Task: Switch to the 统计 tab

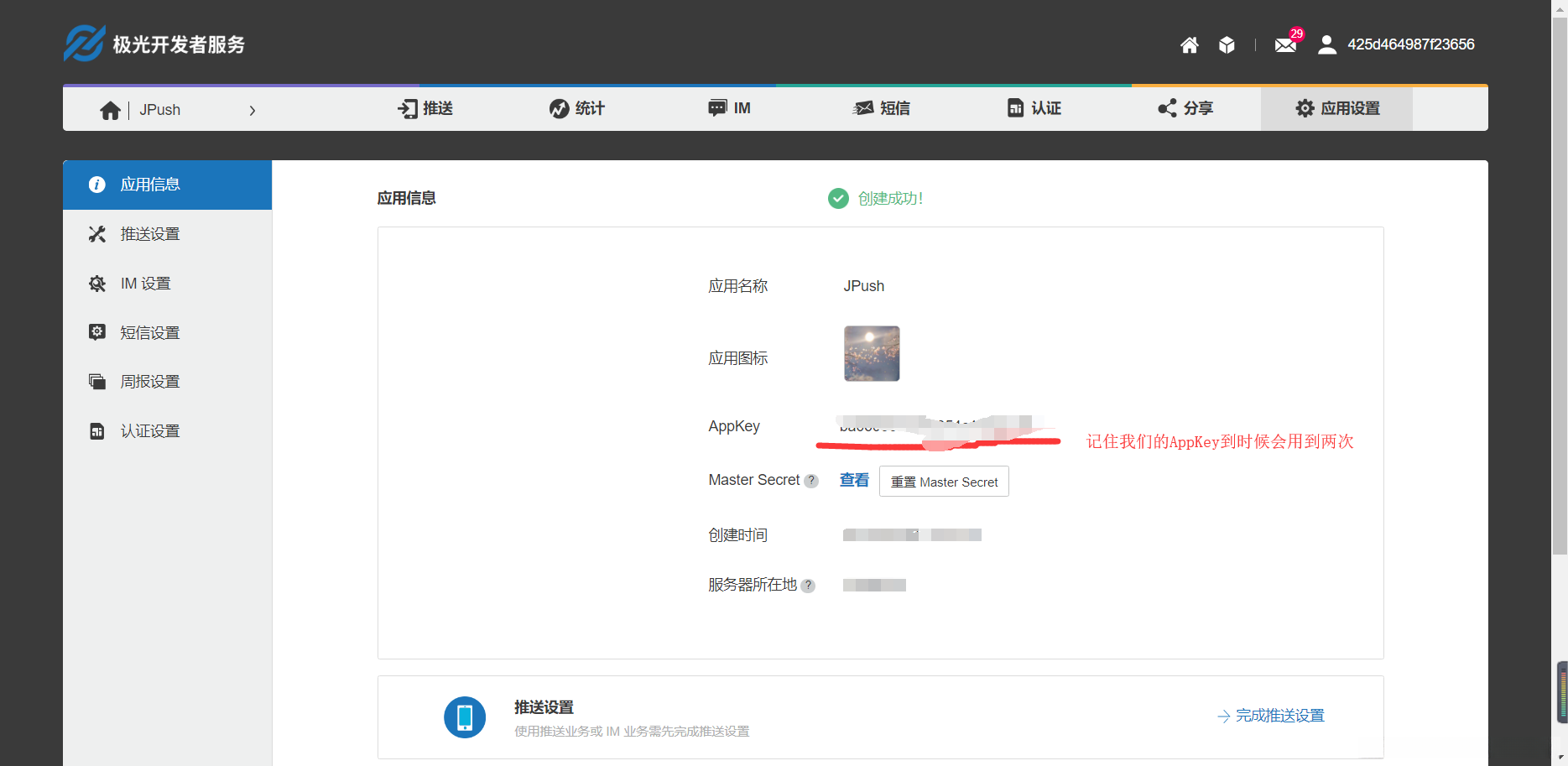Action: click(x=576, y=108)
